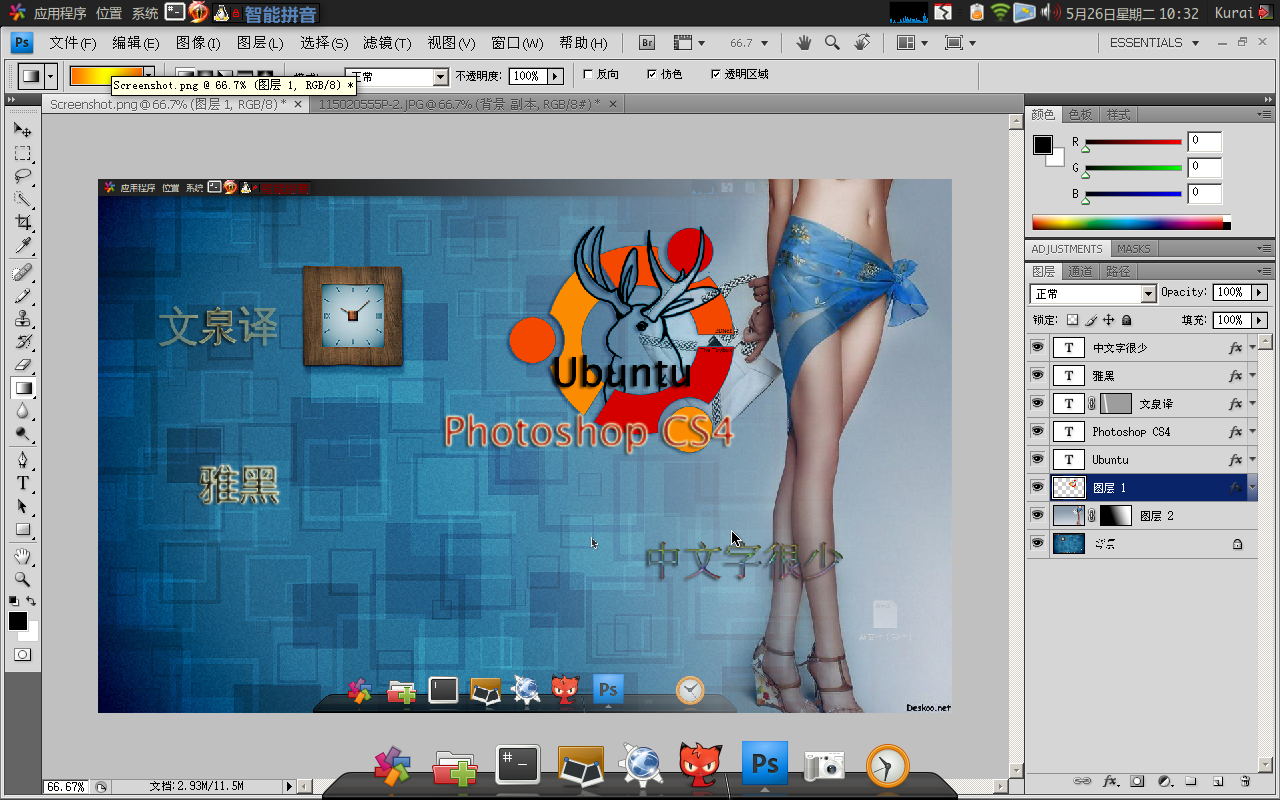The image size is (1280, 800).
Task: Select the Move tool
Action: point(22,130)
